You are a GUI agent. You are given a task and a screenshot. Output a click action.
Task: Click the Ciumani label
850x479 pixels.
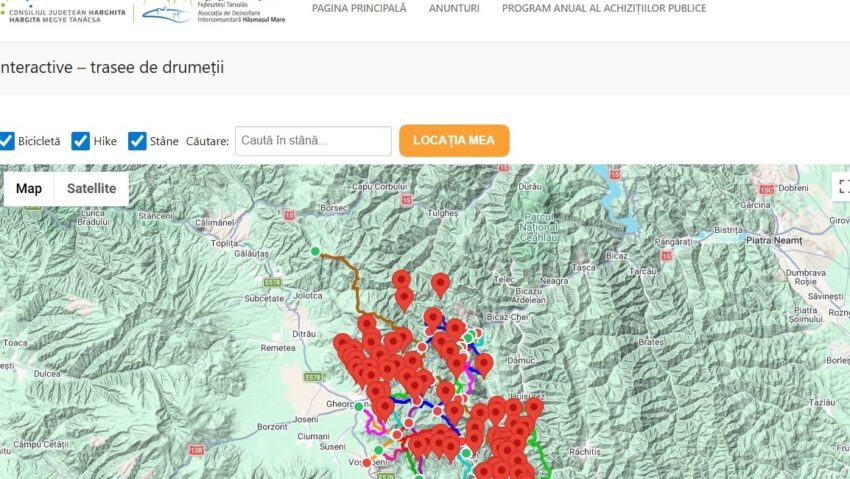[313, 436]
